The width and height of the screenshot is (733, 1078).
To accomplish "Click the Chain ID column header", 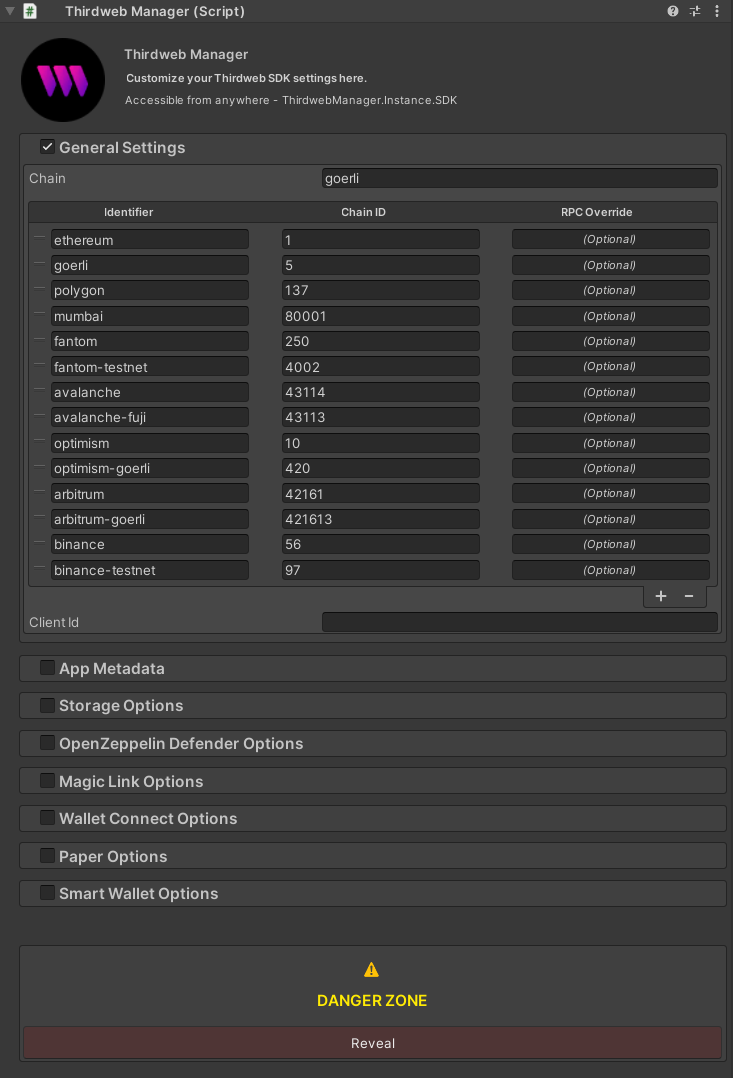I will pyautogui.click(x=363, y=212).
